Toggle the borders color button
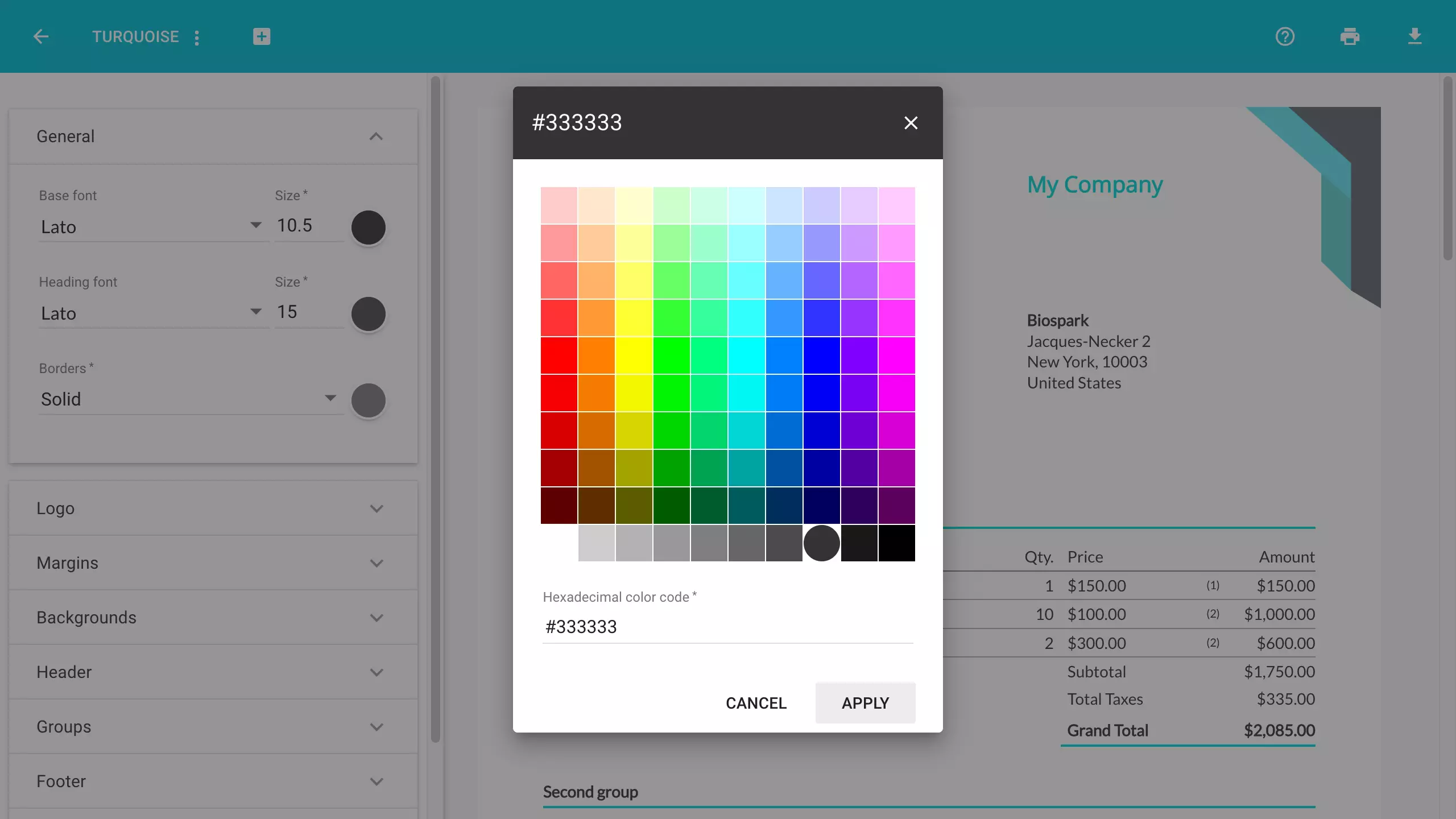 pyautogui.click(x=369, y=399)
